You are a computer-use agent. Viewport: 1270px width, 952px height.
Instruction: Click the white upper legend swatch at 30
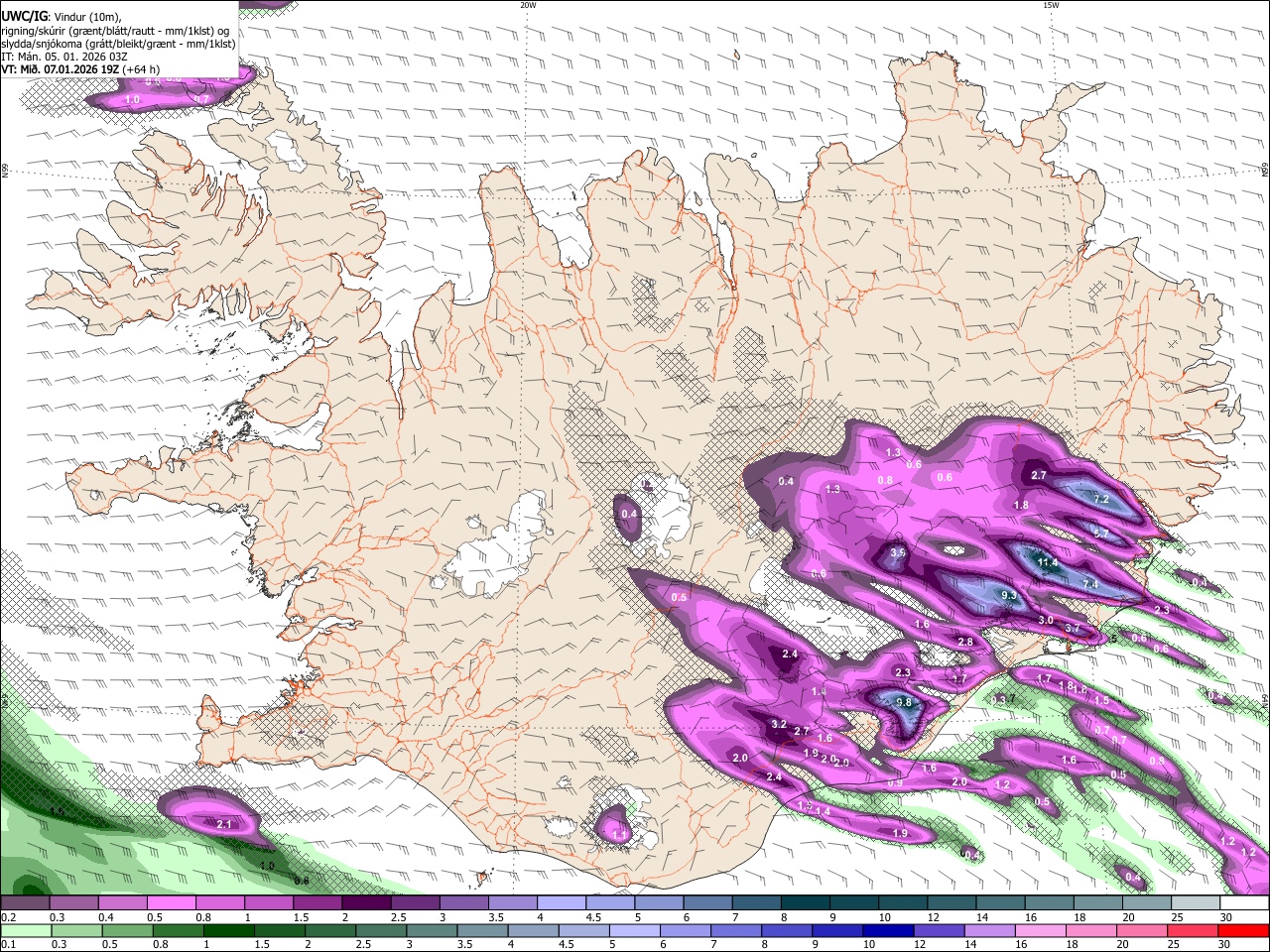tap(1243, 903)
